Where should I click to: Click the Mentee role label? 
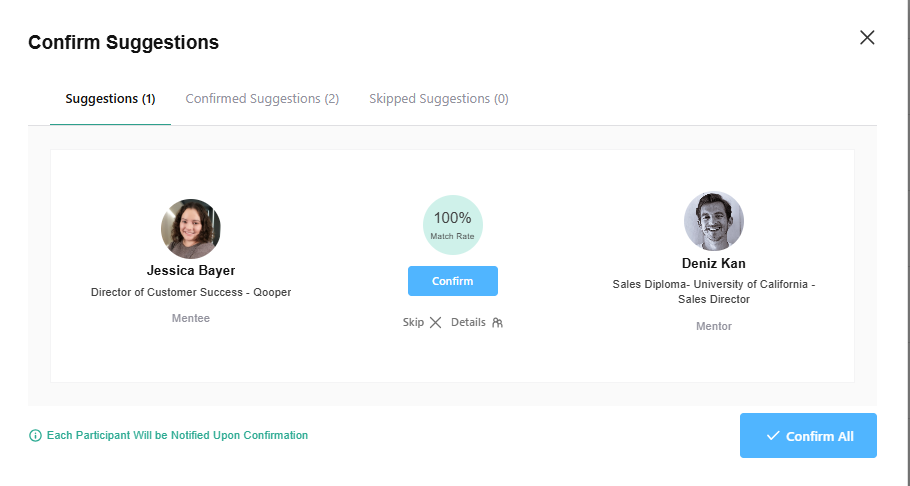[191, 318]
